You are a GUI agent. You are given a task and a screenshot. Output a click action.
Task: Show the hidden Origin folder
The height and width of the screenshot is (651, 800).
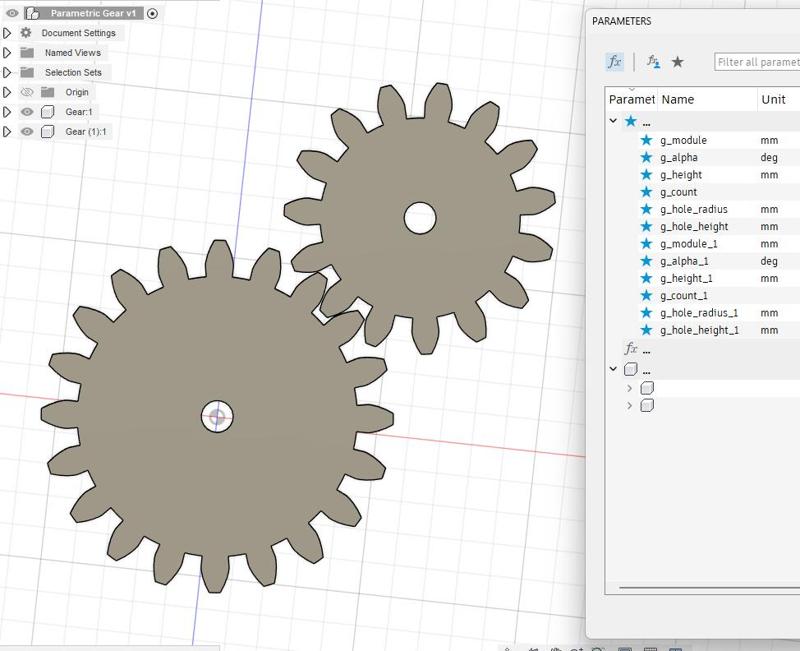(x=28, y=91)
